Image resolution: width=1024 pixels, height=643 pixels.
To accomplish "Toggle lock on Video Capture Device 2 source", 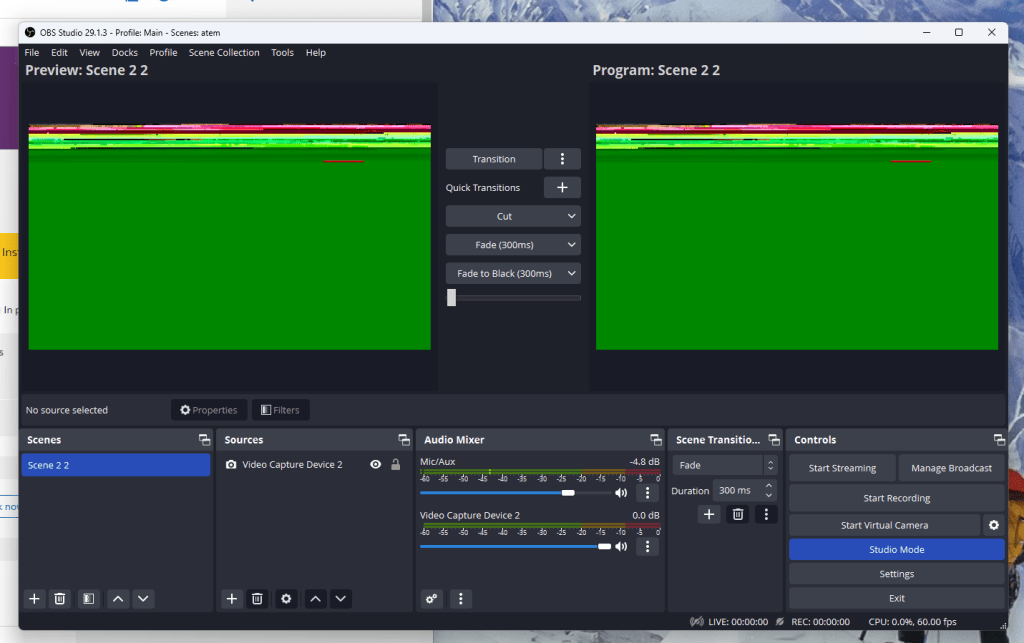I will tap(396, 465).
